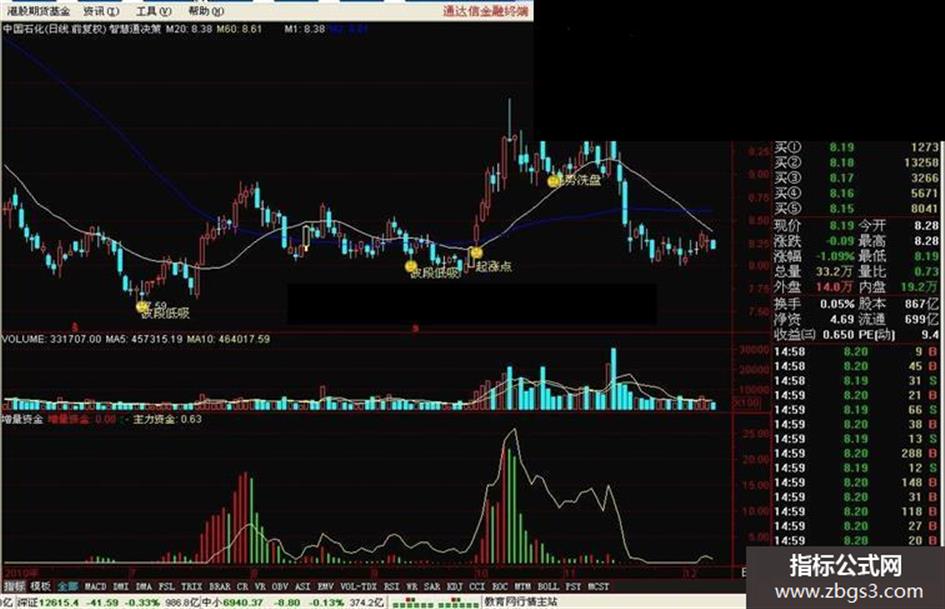Select the KDJ indicator tab

[x=455, y=586]
